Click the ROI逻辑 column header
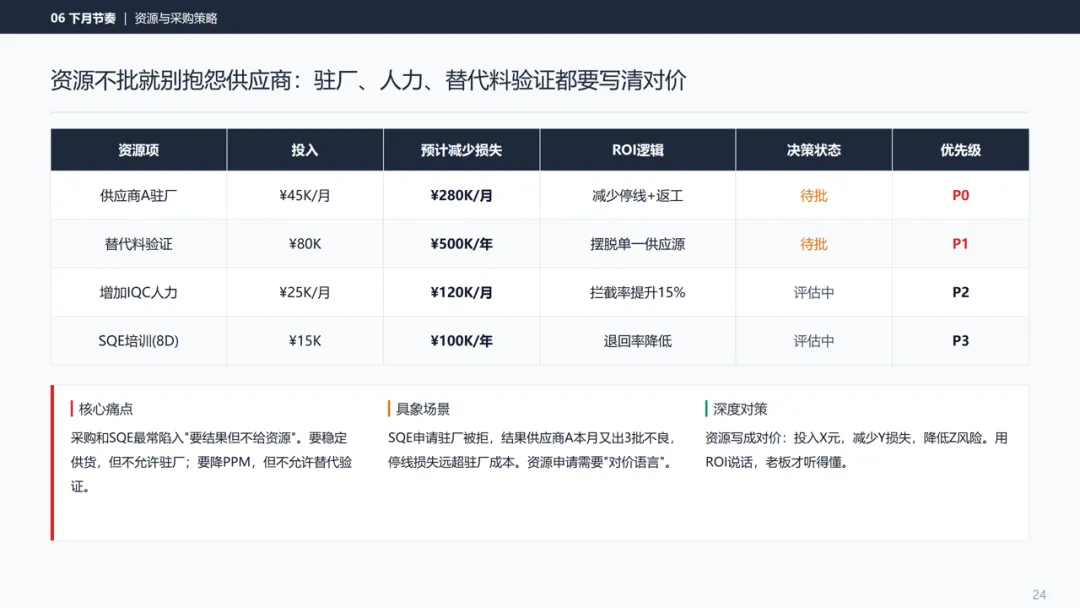1080x608 pixels. click(638, 150)
